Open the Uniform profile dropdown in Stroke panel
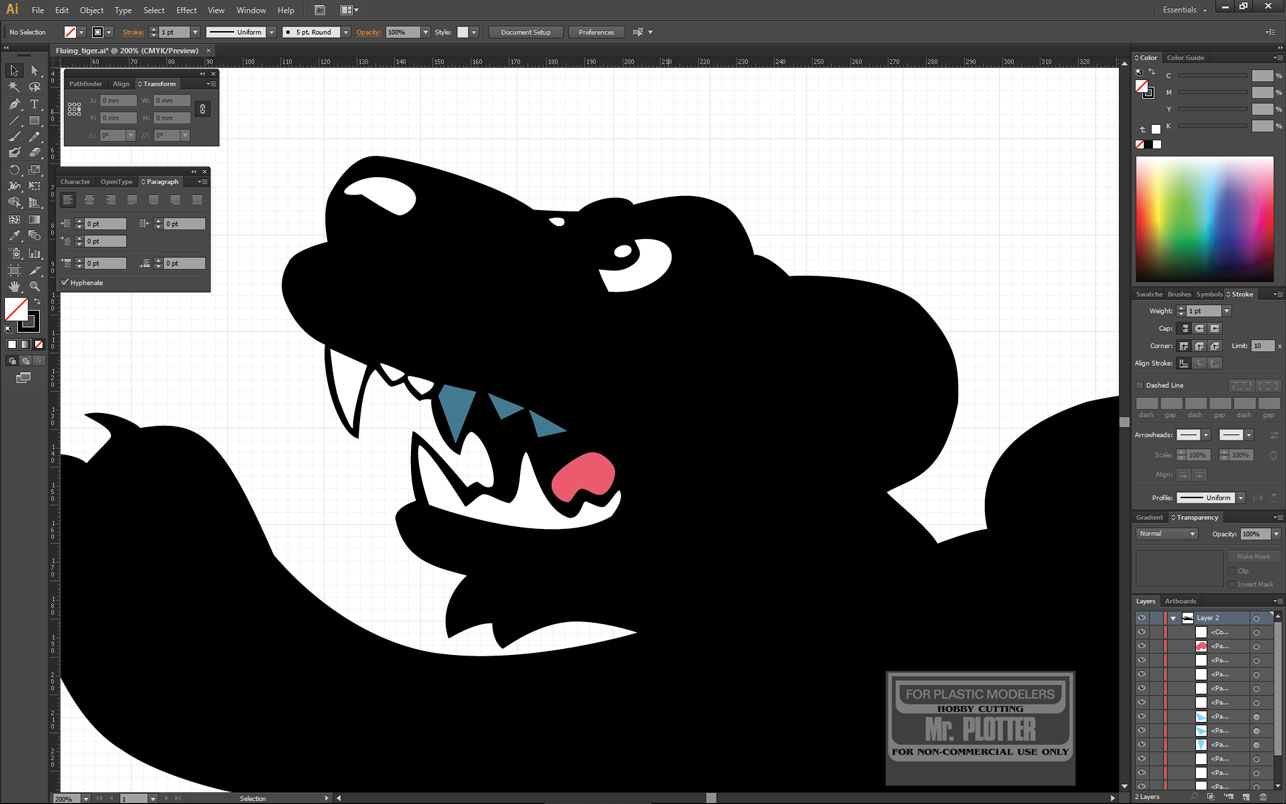The width and height of the screenshot is (1286, 804). (1240, 498)
